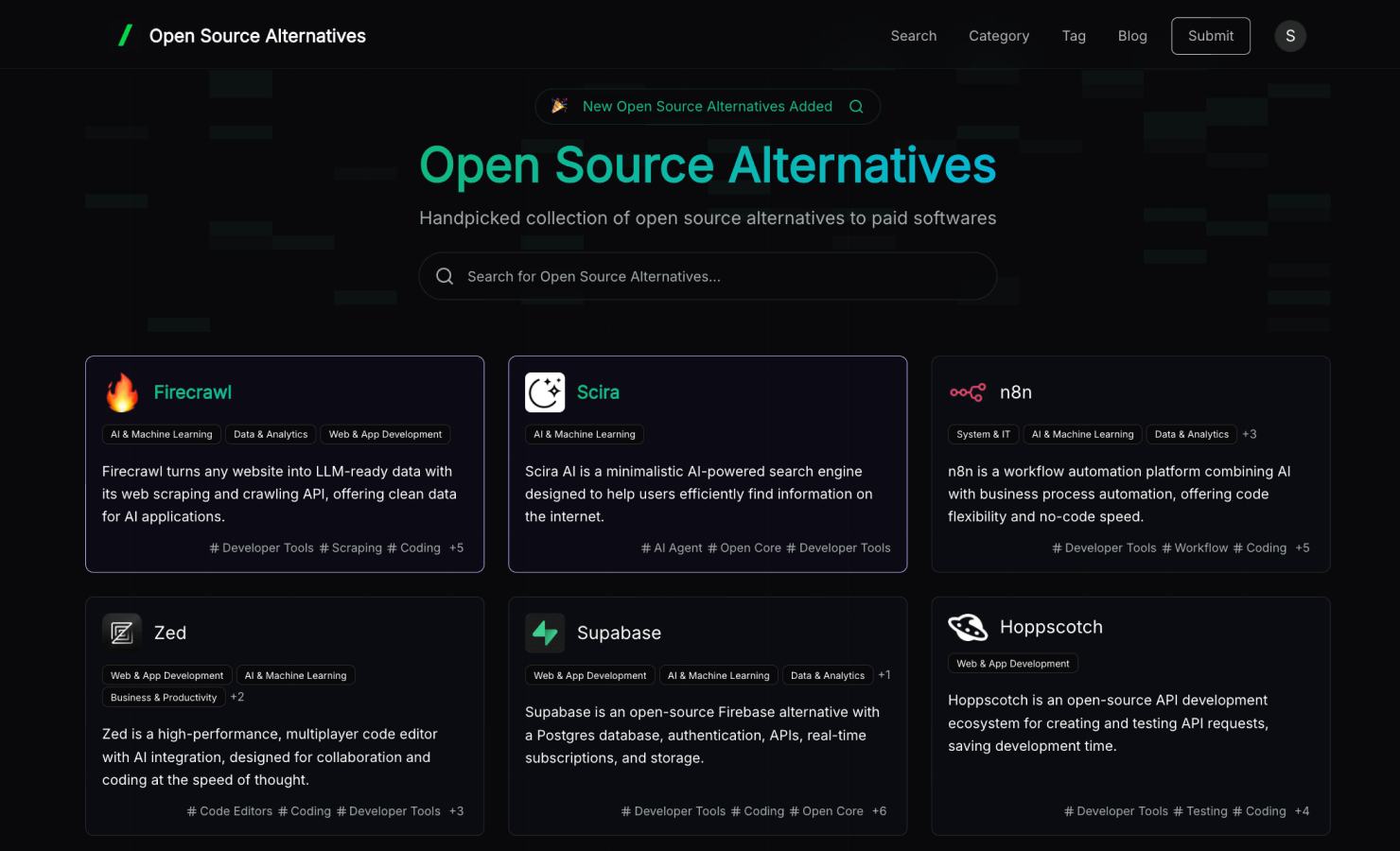Select n8n's System & IT category
The image size is (1400, 851).
pyautogui.click(x=984, y=435)
